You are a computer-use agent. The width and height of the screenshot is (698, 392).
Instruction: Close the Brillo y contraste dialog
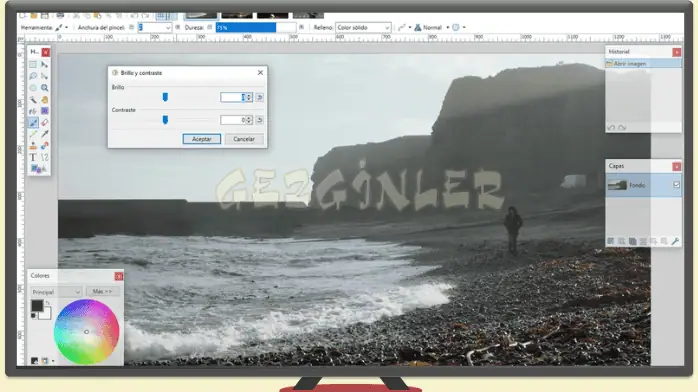point(260,73)
